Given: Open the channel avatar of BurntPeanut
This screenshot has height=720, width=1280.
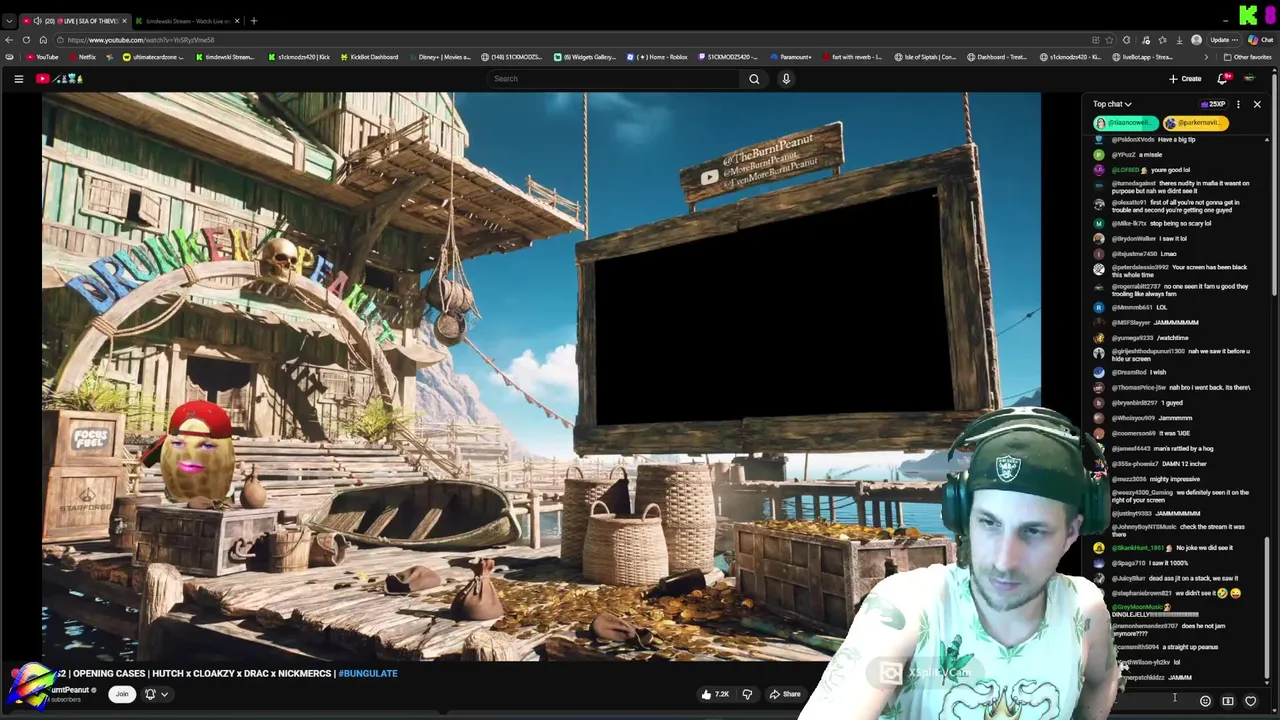Looking at the screenshot, I should pos(30,686).
